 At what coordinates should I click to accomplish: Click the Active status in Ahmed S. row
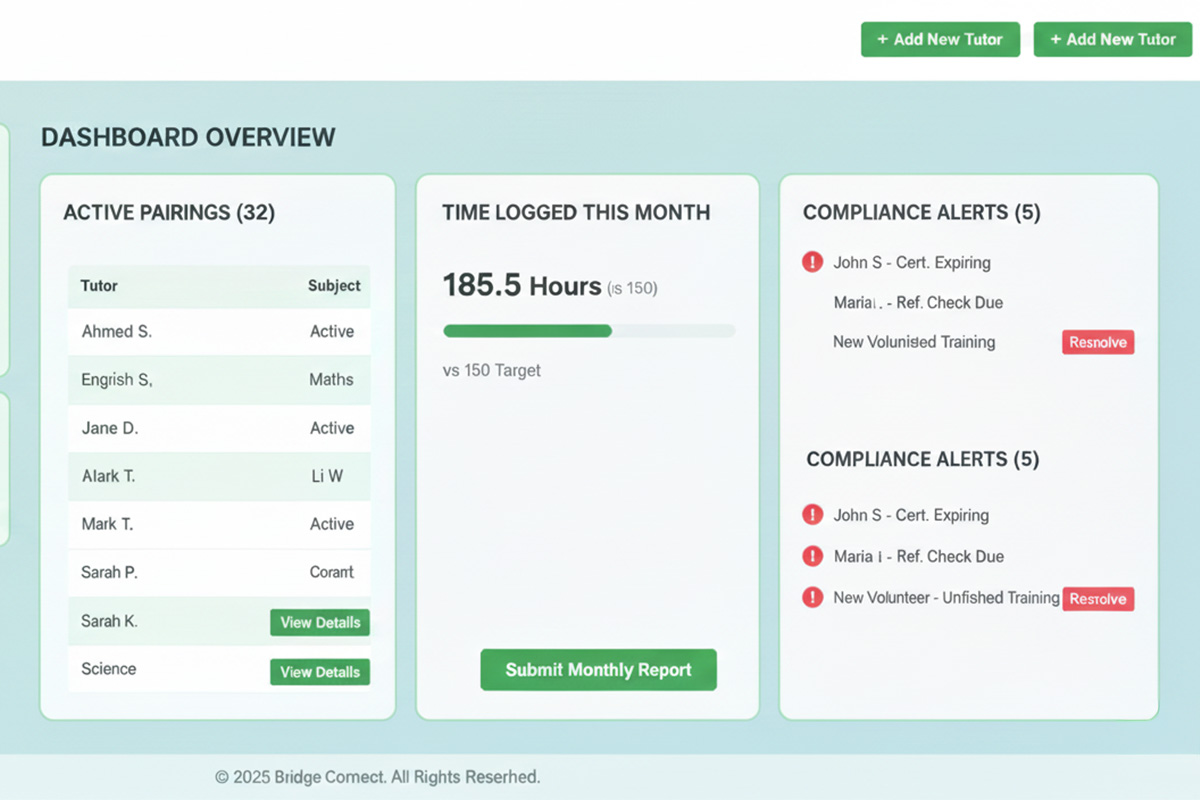[332, 332]
